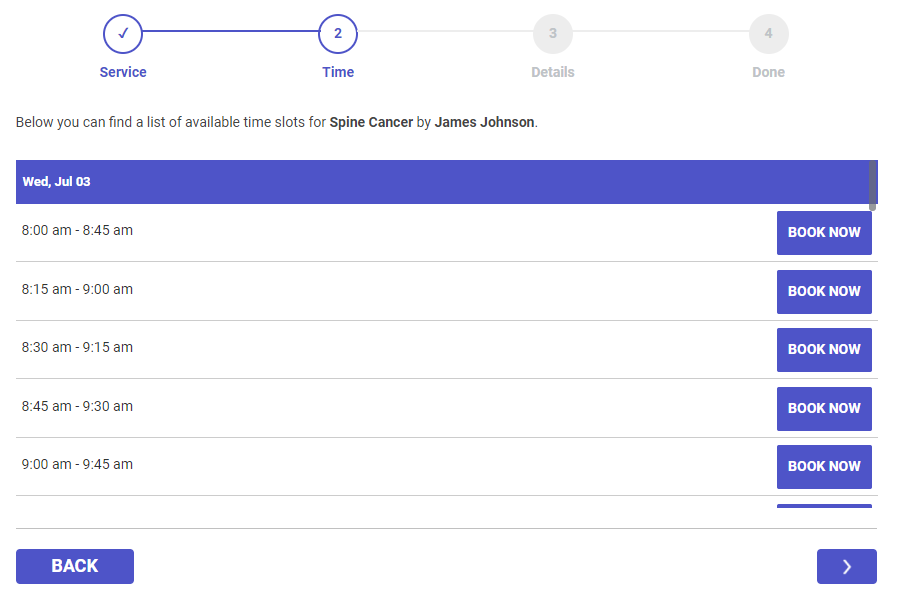Click step 3 Details circle
This screenshot has height=602, width=897.
553,33
